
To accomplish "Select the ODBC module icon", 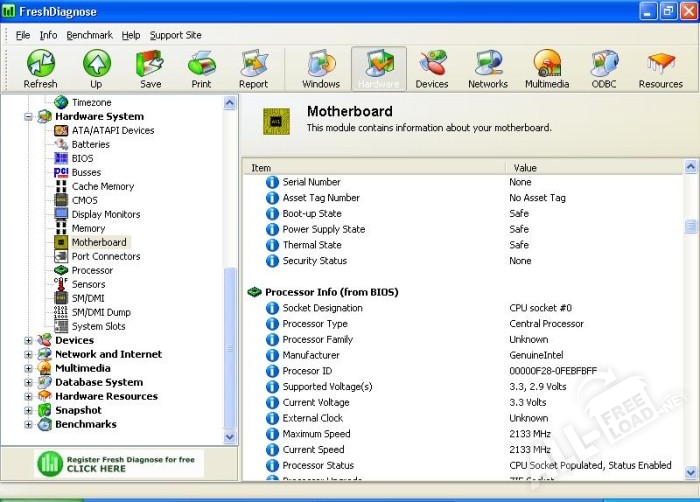I will tap(604, 68).
